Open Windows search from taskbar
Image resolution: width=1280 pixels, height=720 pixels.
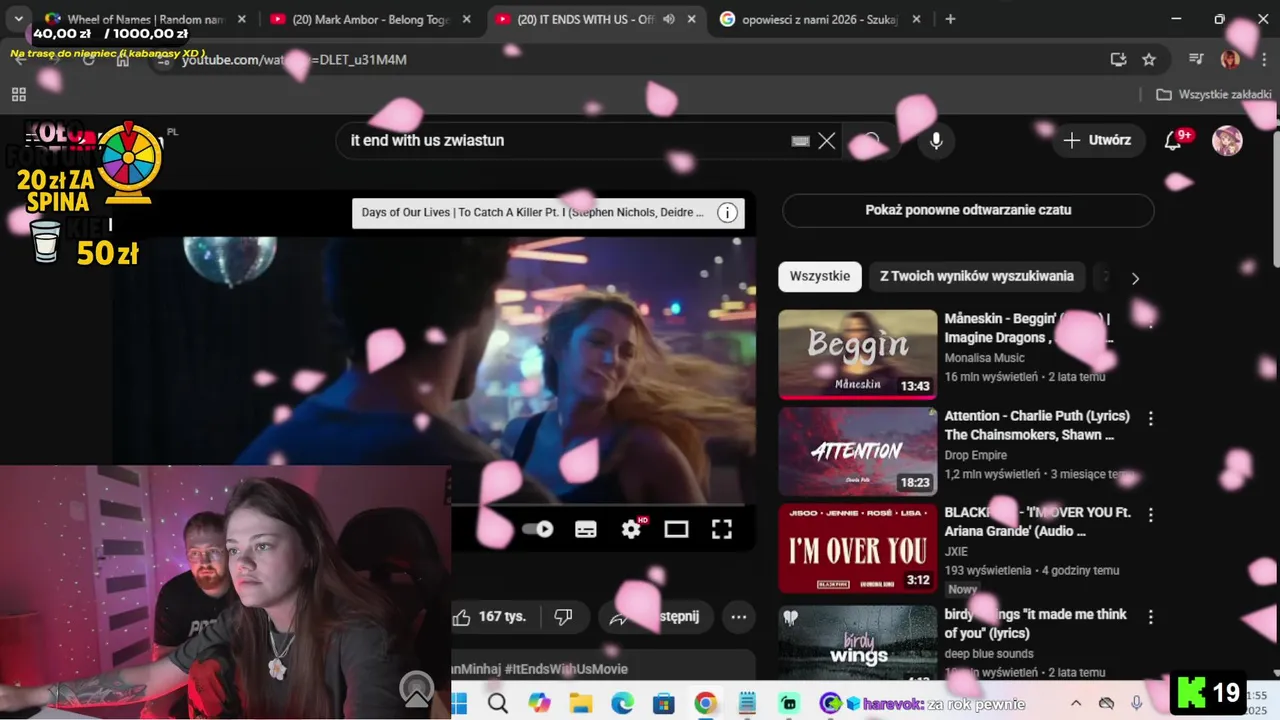pyautogui.click(x=497, y=704)
